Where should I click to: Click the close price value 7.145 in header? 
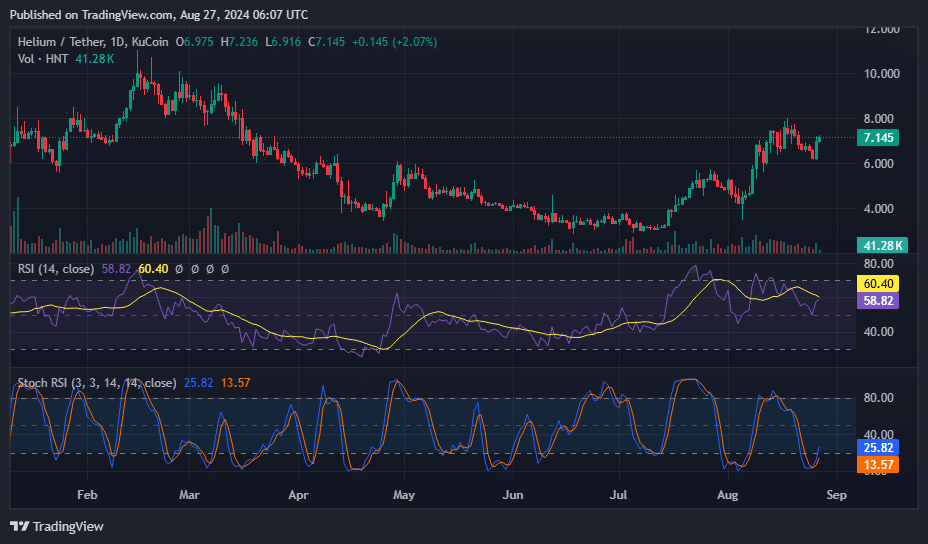[x=330, y=42]
